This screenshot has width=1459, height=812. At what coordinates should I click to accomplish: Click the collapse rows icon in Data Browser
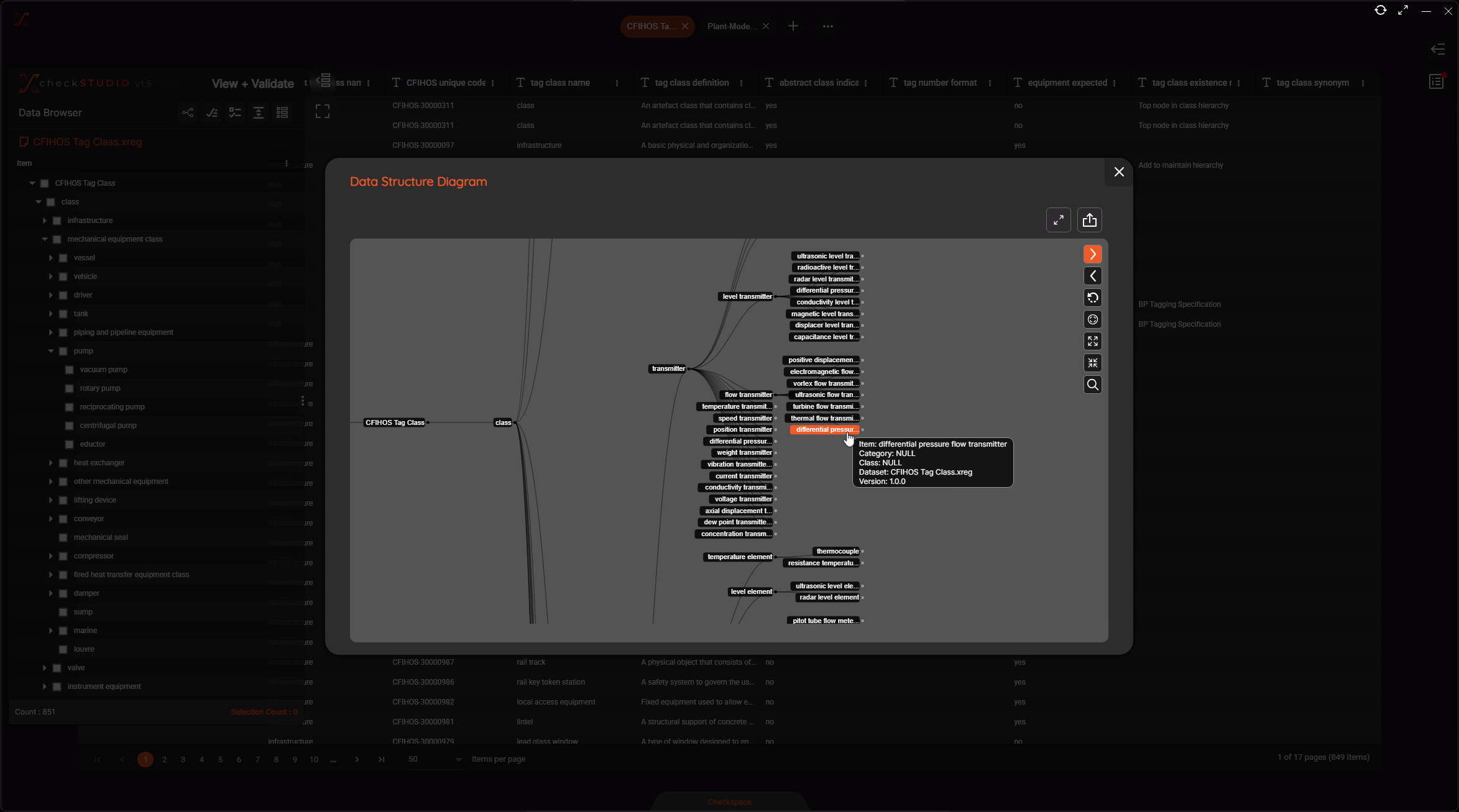259,112
